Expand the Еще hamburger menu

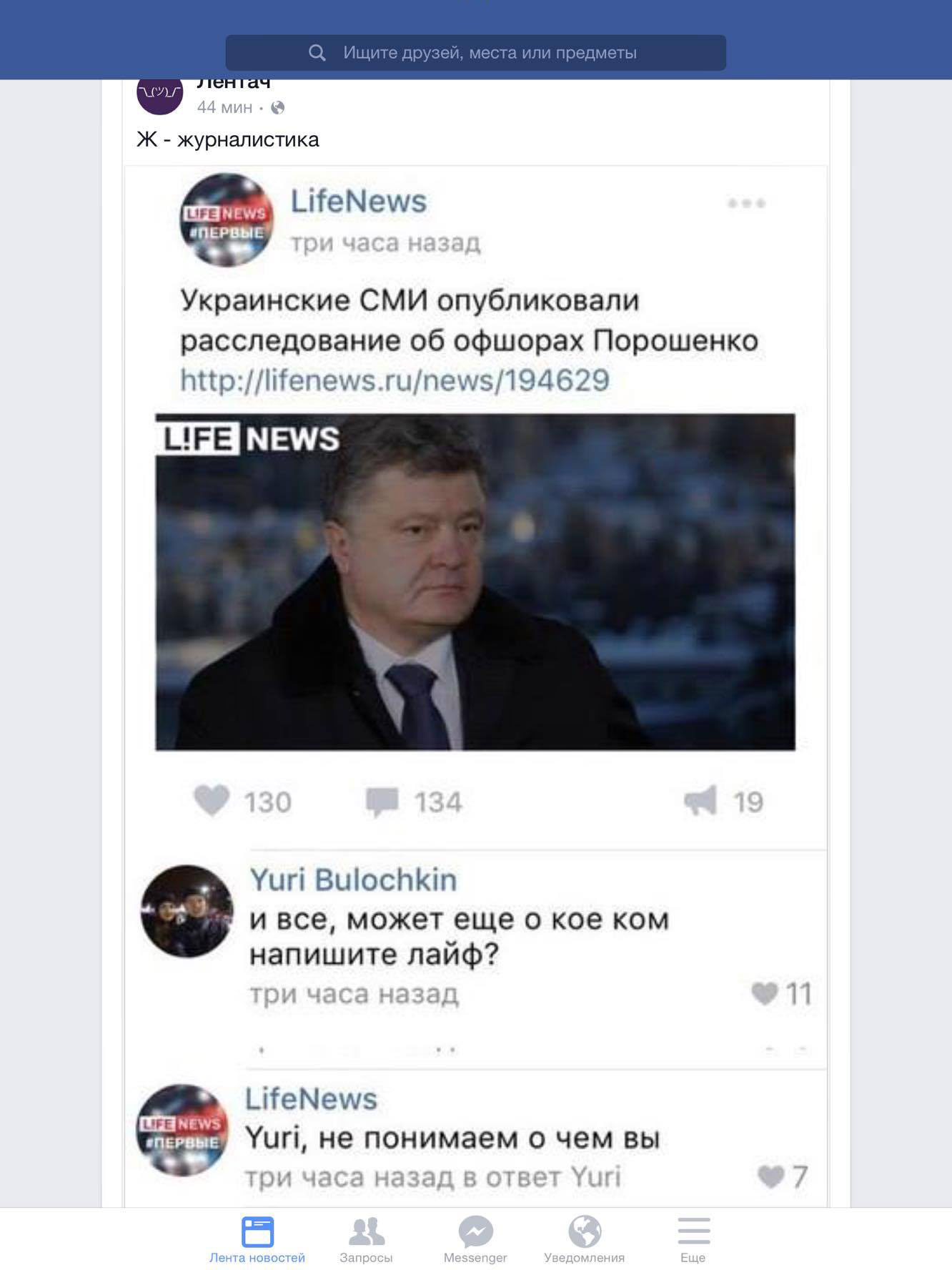tap(693, 1240)
